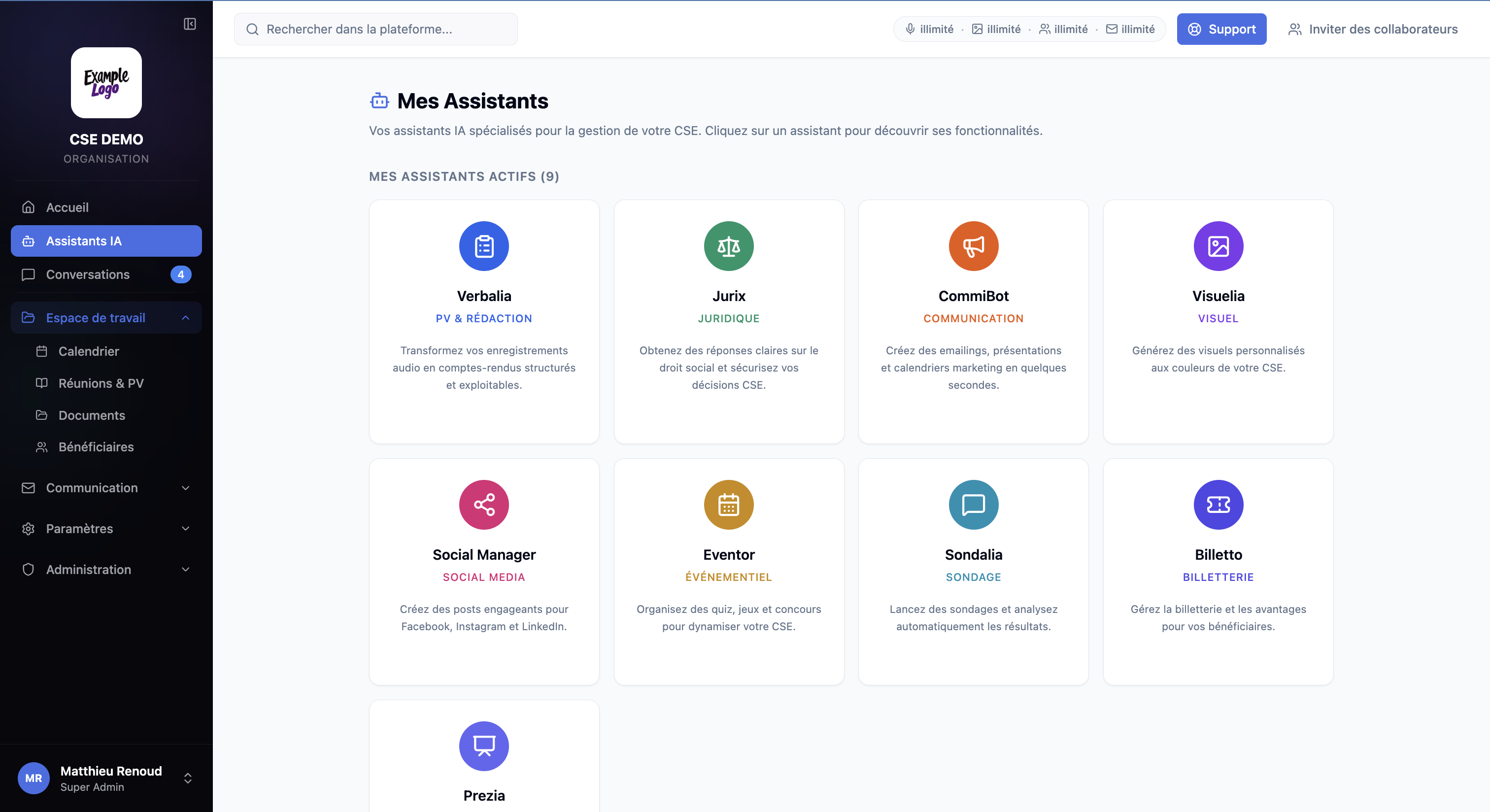Image resolution: width=1490 pixels, height=812 pixels.
Task: Click the SOCIAL MEDIA label
Action: (484, 576)
